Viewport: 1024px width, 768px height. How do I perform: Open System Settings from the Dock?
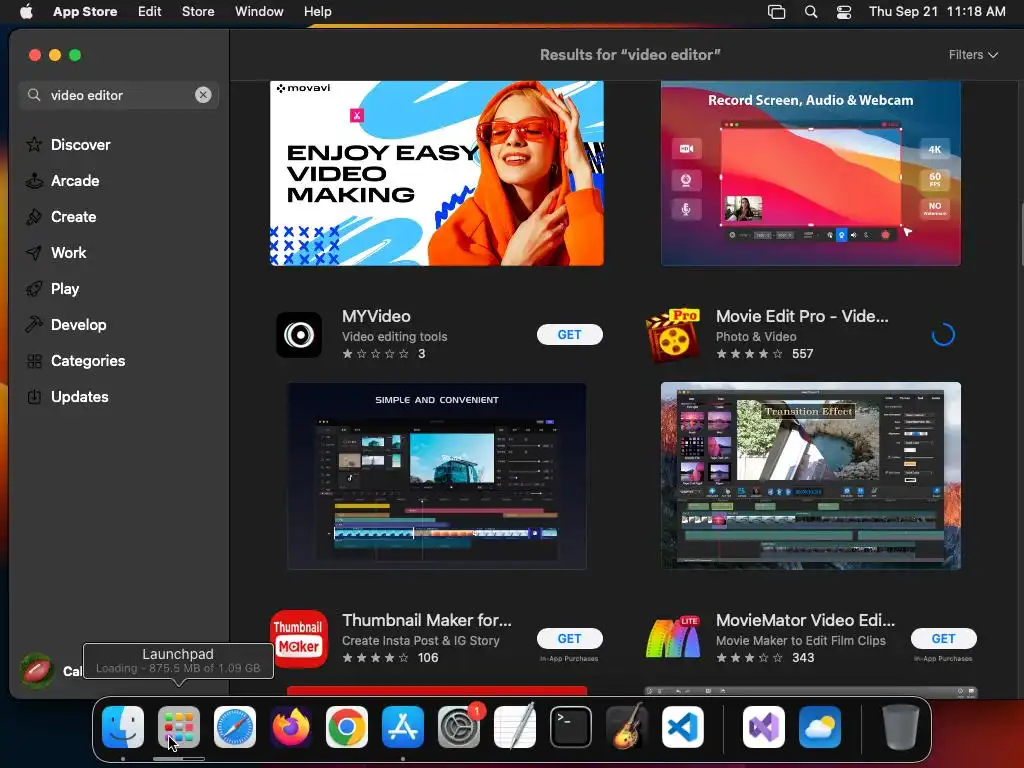459,727
